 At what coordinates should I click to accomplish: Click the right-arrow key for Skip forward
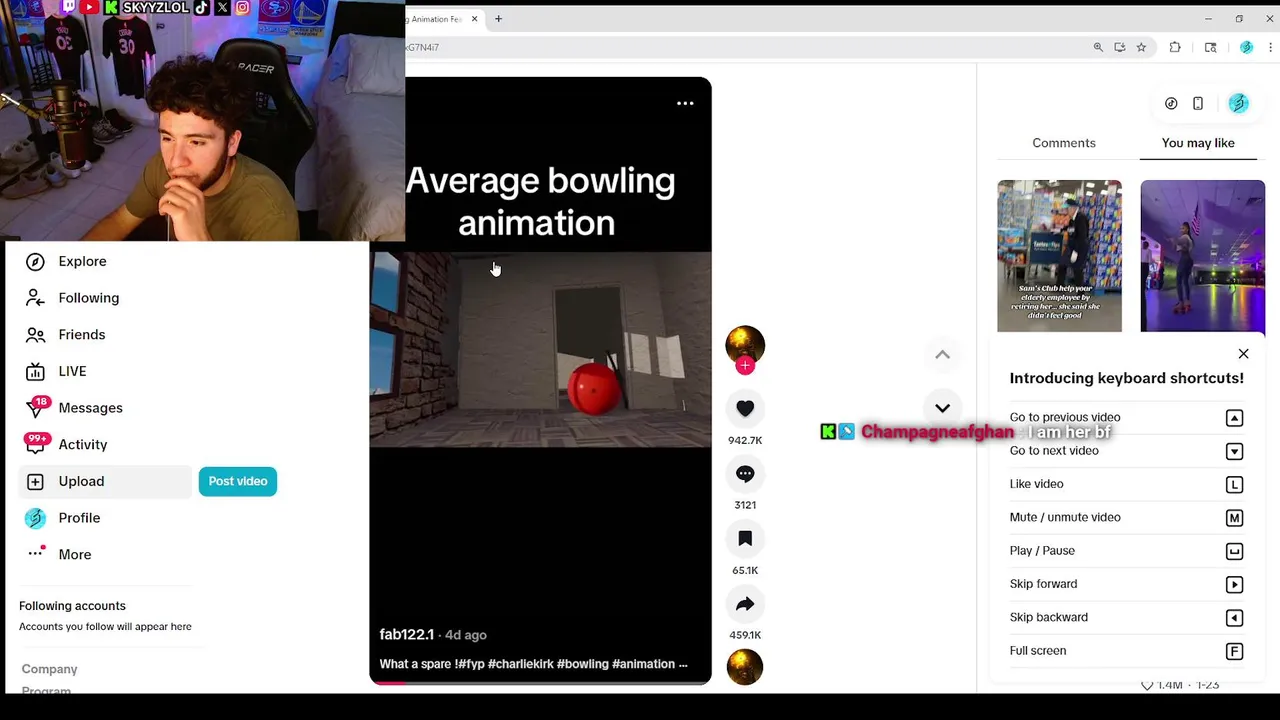[x=1234, y=584]
